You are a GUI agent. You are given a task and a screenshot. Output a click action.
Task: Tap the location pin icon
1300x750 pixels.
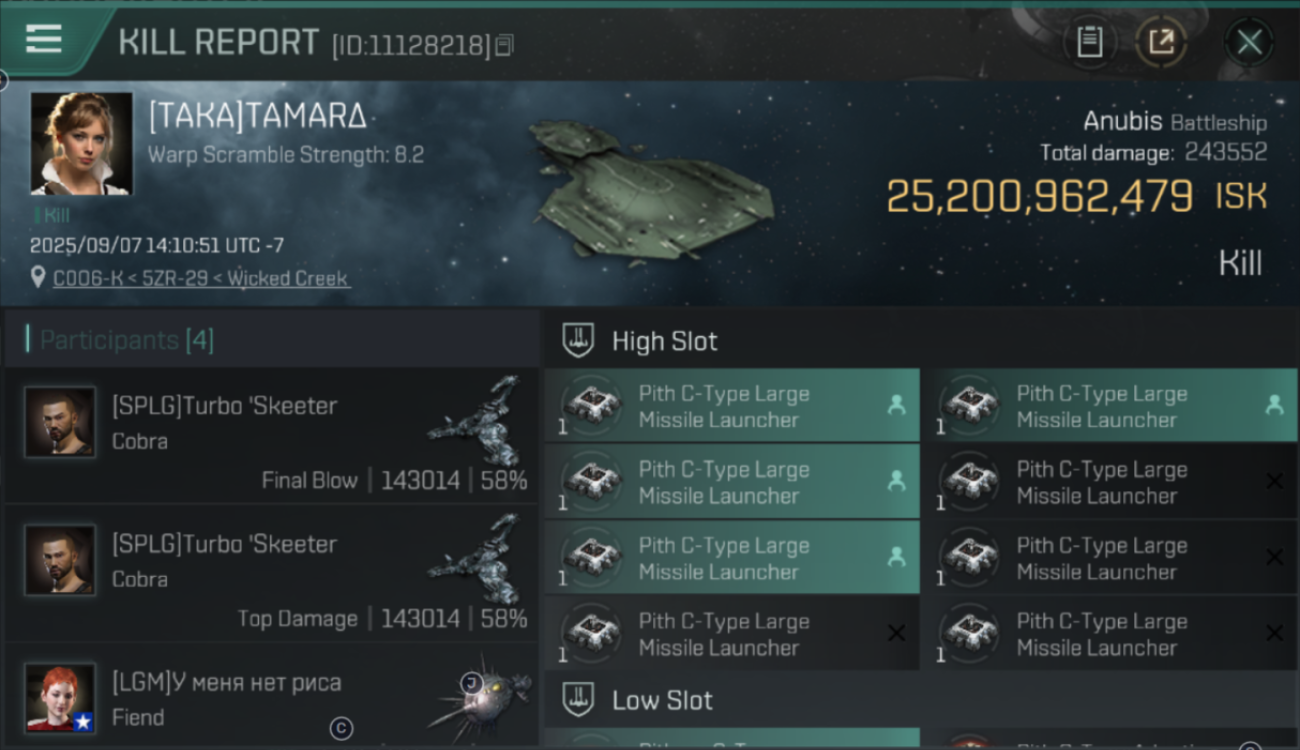38,277
